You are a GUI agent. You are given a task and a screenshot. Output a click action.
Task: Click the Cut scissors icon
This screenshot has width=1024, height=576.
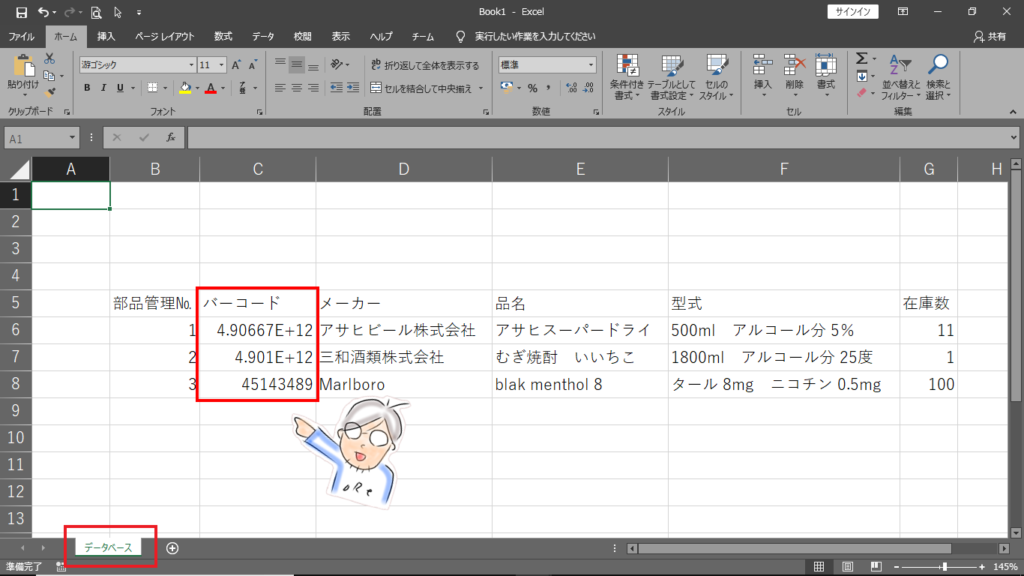(49, 60)
